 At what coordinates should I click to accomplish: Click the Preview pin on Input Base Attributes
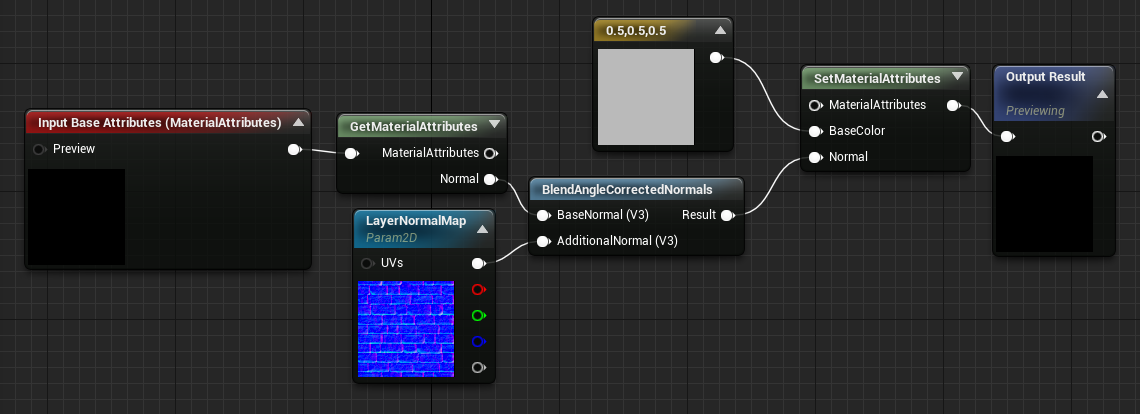click(x=39, y=149)
